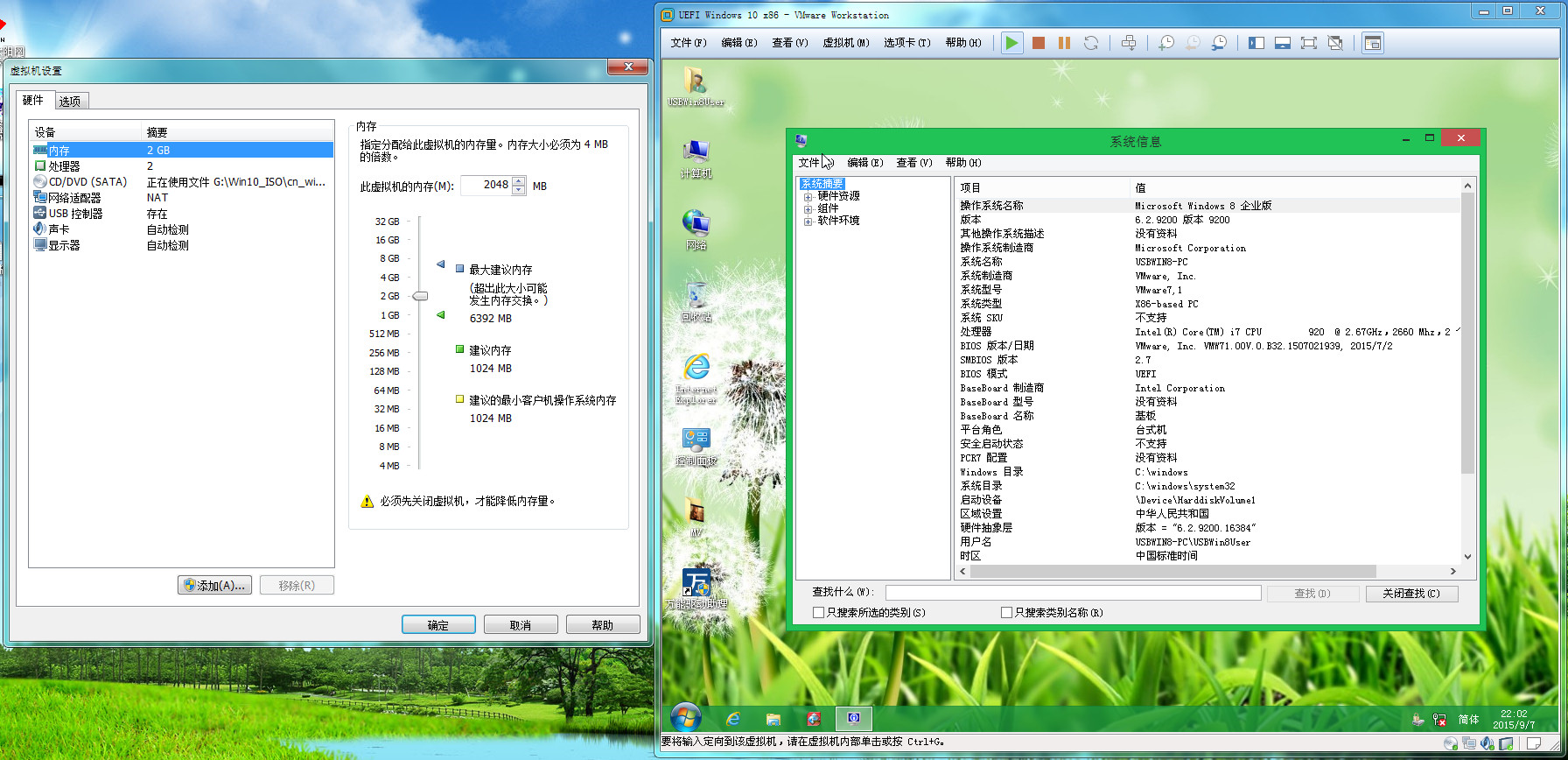
Task: Click the Unity mode toolbar icon
Action: (1335, 43)
